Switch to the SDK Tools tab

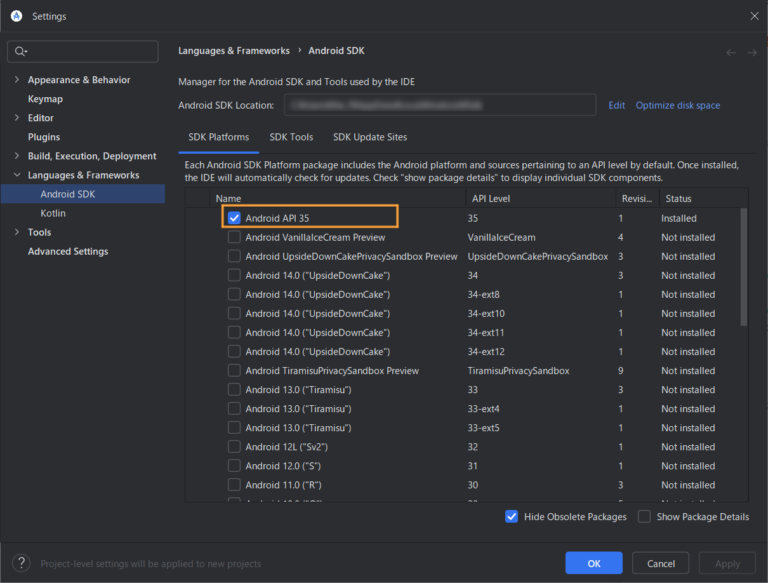pos(291,137)
